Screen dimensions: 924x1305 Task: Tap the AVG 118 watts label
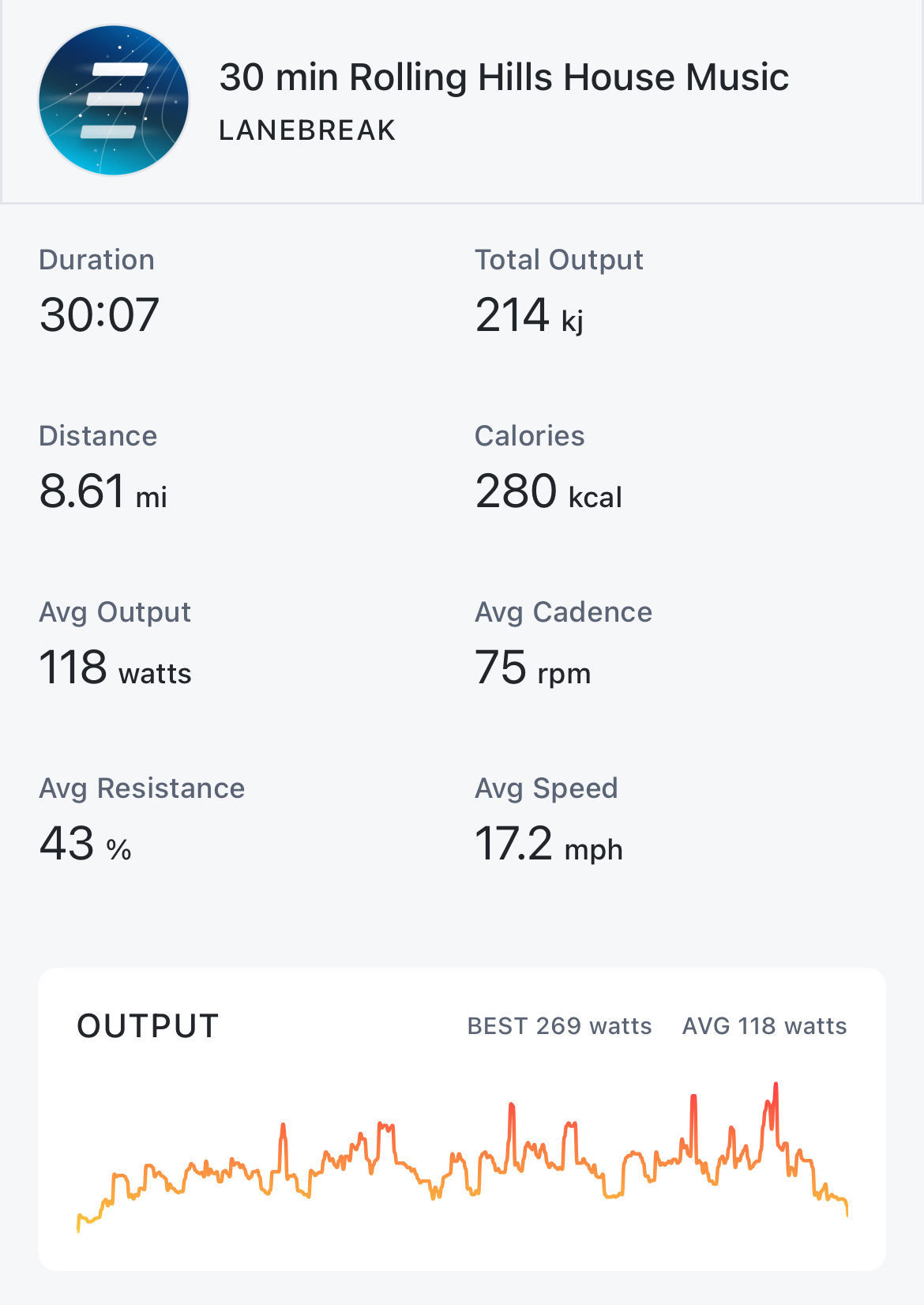(764, 1026)
